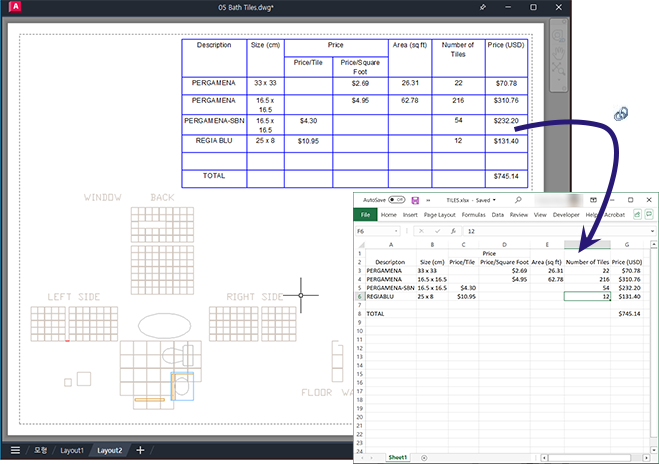This screenshot has height=464, width=659.
Task: Click the Select All corner triangle
Action: pos(361,245)
